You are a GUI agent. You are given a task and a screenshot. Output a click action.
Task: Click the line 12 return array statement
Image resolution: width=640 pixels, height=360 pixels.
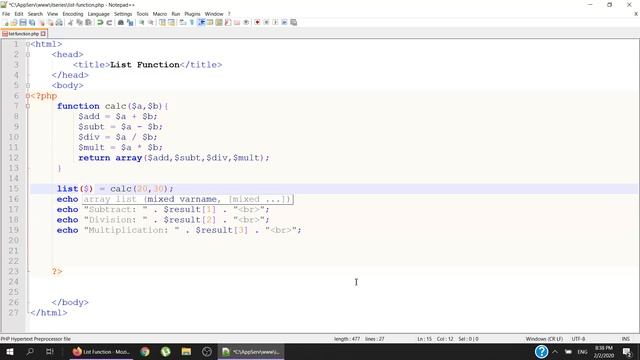click(174, 158)
